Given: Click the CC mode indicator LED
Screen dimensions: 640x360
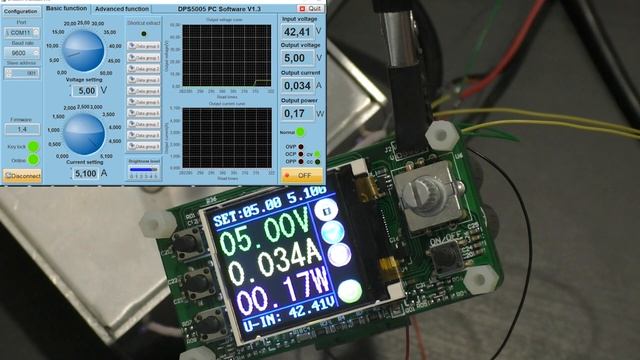Looking at the screenshot, I should [317, 162].
